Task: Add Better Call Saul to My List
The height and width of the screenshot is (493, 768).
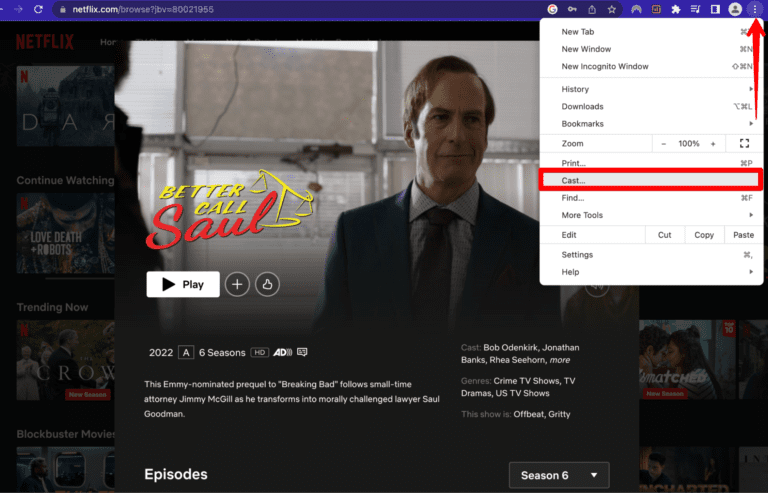Action: coord(237,284)
